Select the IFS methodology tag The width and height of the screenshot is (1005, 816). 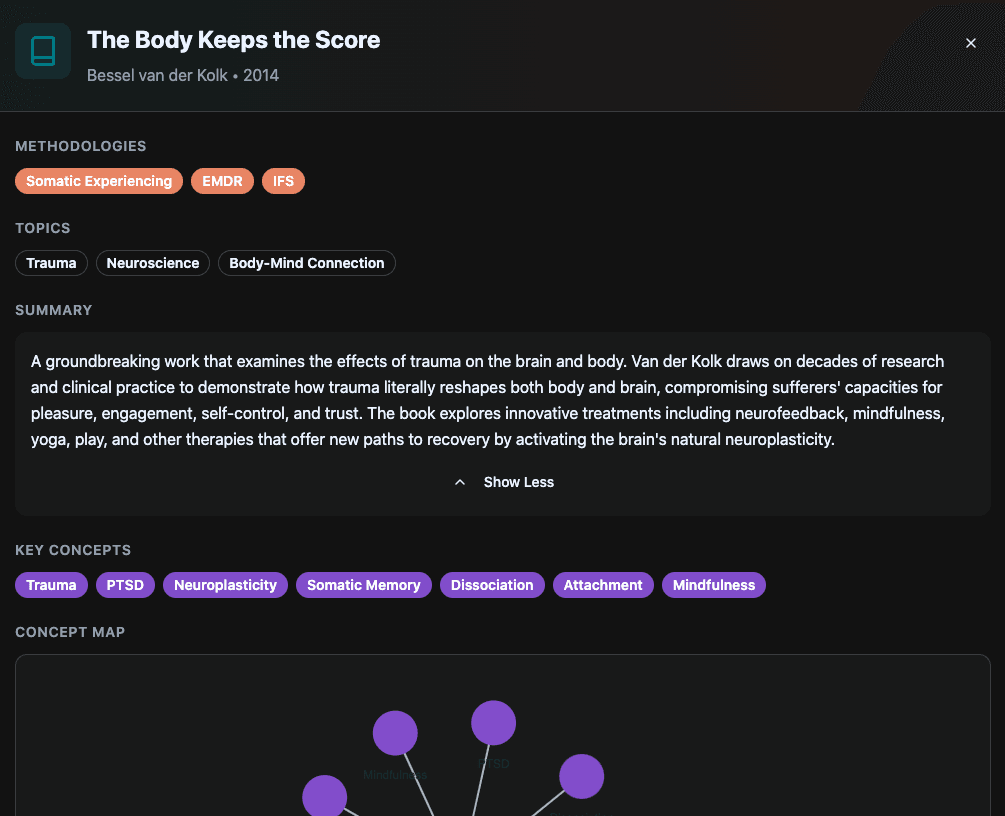coord(283,181)
